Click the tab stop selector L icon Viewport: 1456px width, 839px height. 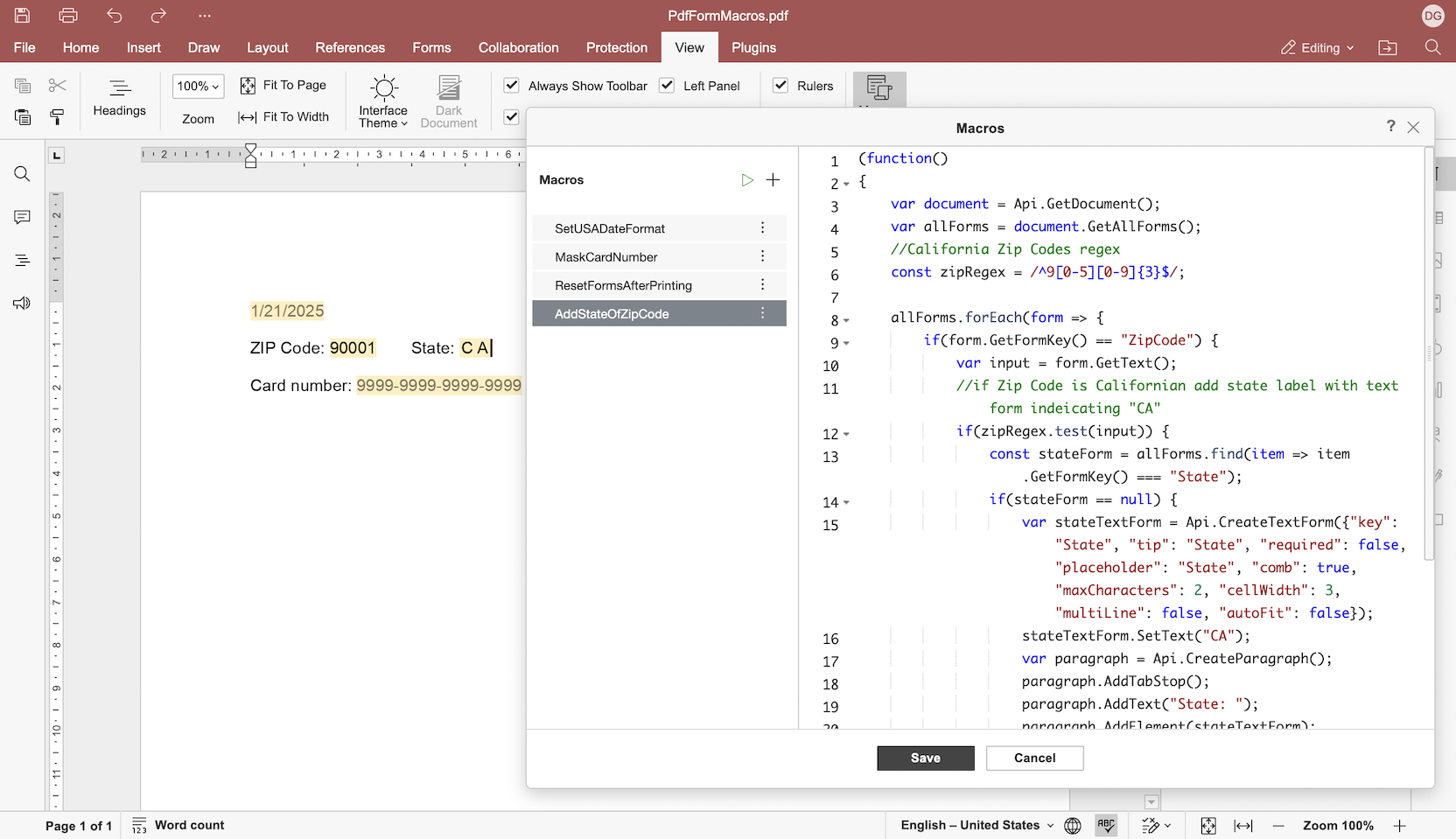click(57, 156)
